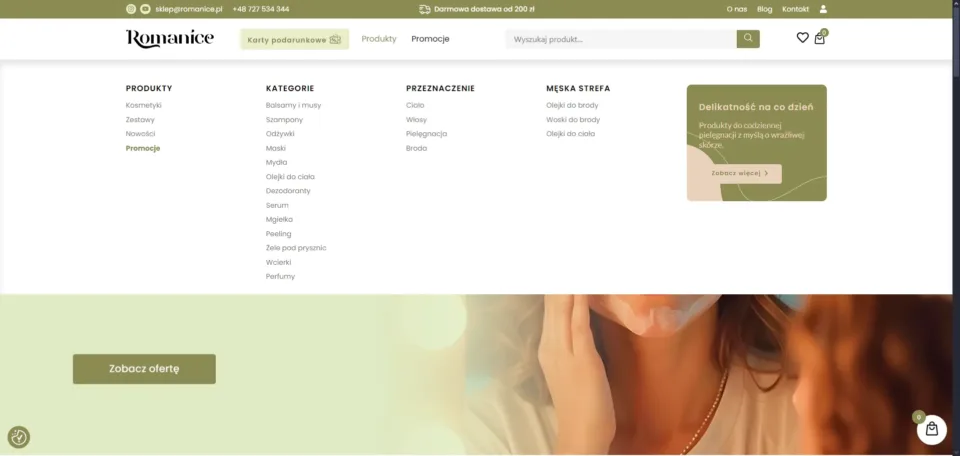Open Szampony category

284,119
